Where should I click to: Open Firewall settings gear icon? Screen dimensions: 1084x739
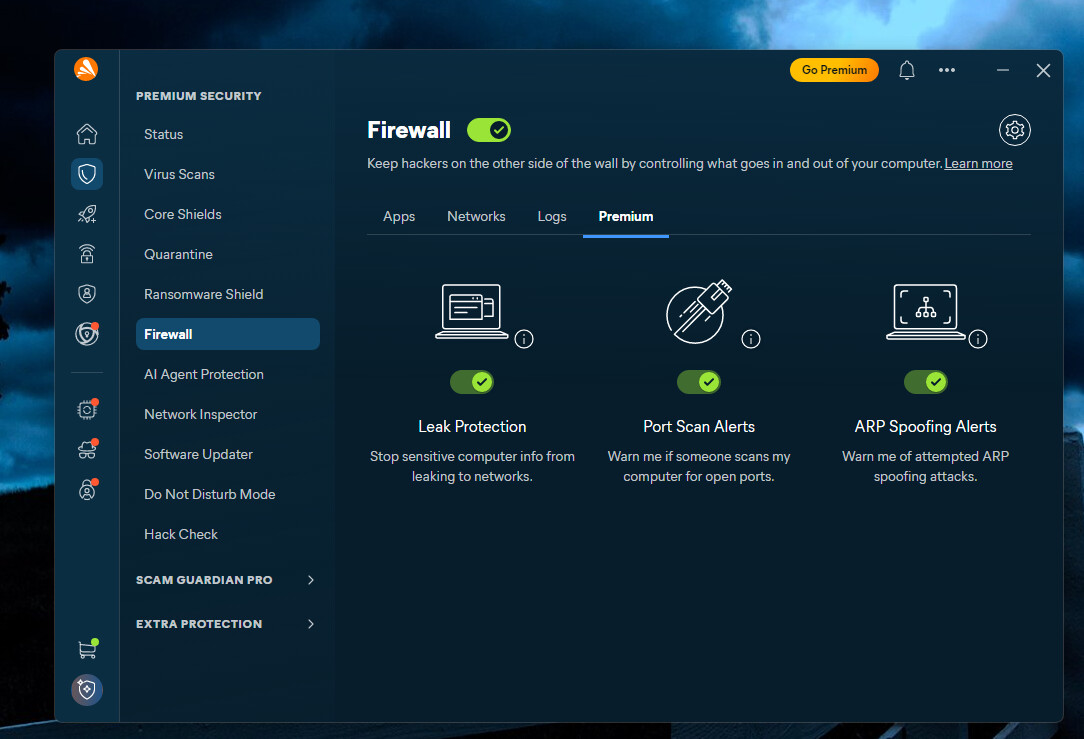point(1014,130)
